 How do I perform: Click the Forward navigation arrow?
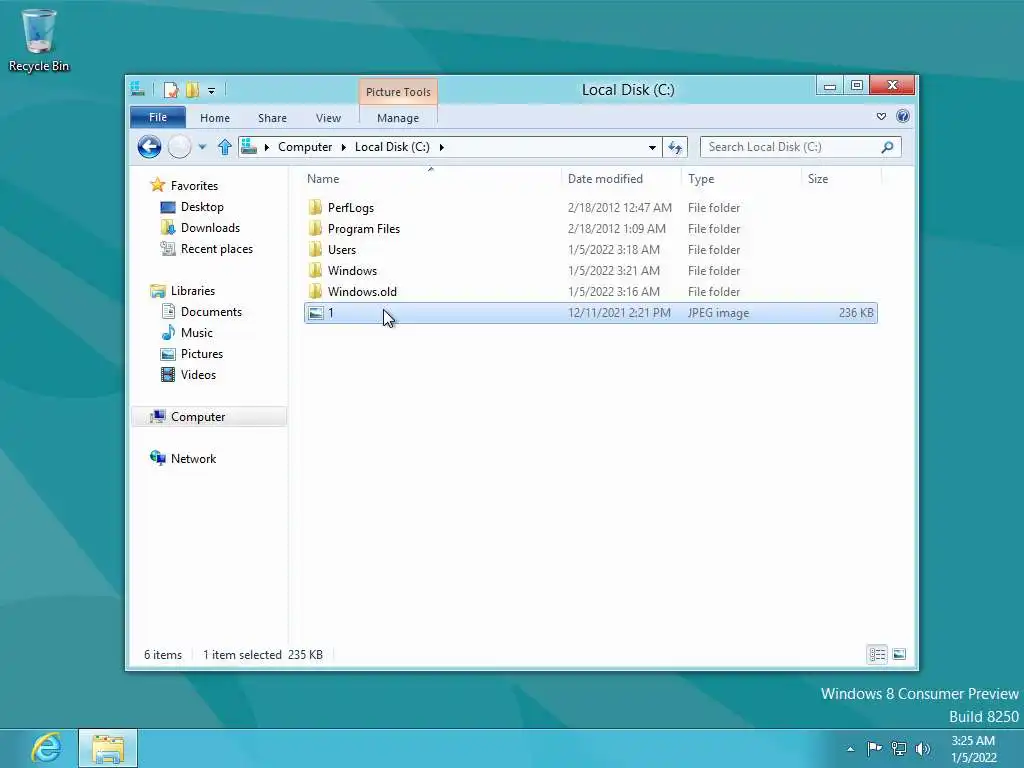(x=180, y=147)
